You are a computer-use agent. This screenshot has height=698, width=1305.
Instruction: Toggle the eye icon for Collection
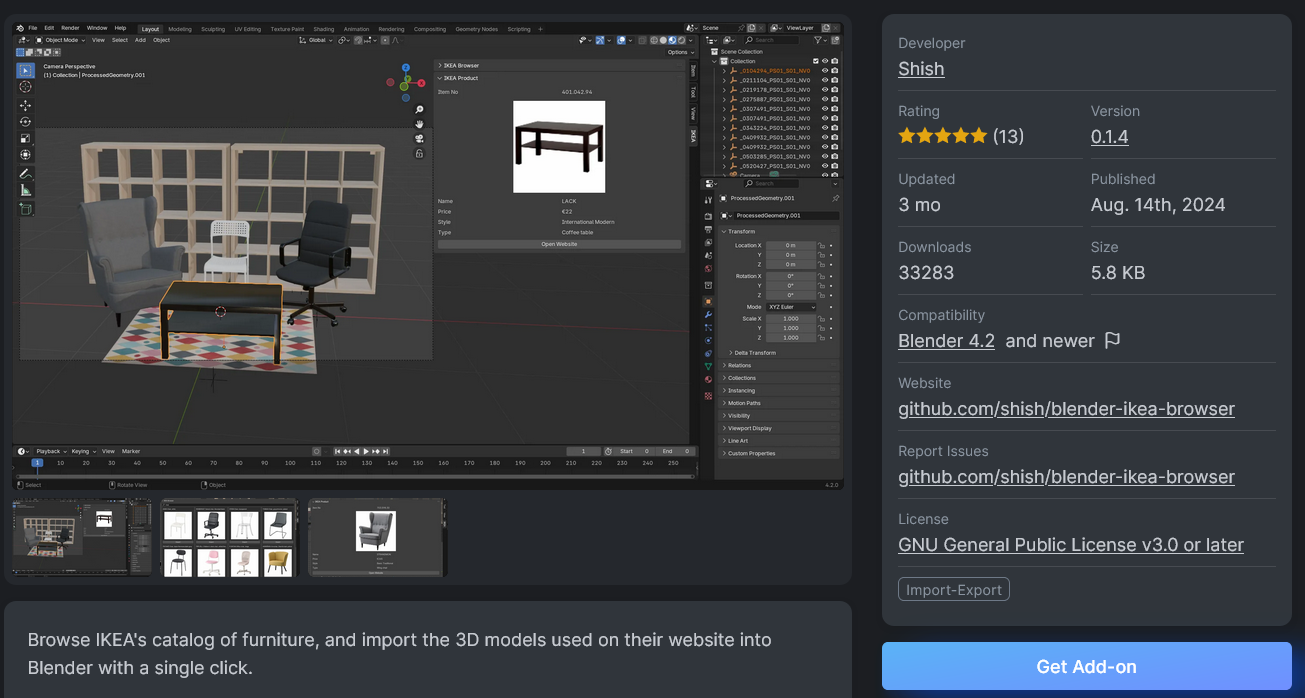(825, 61)
